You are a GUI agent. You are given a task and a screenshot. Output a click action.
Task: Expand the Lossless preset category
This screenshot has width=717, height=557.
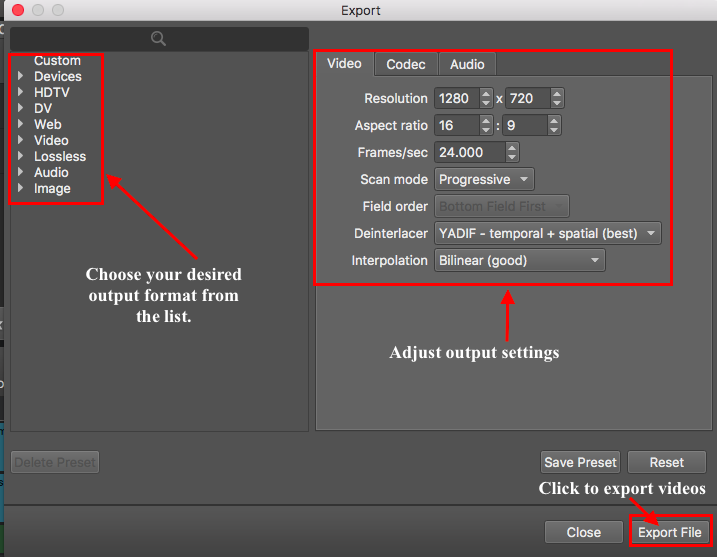tap(20, 156)
